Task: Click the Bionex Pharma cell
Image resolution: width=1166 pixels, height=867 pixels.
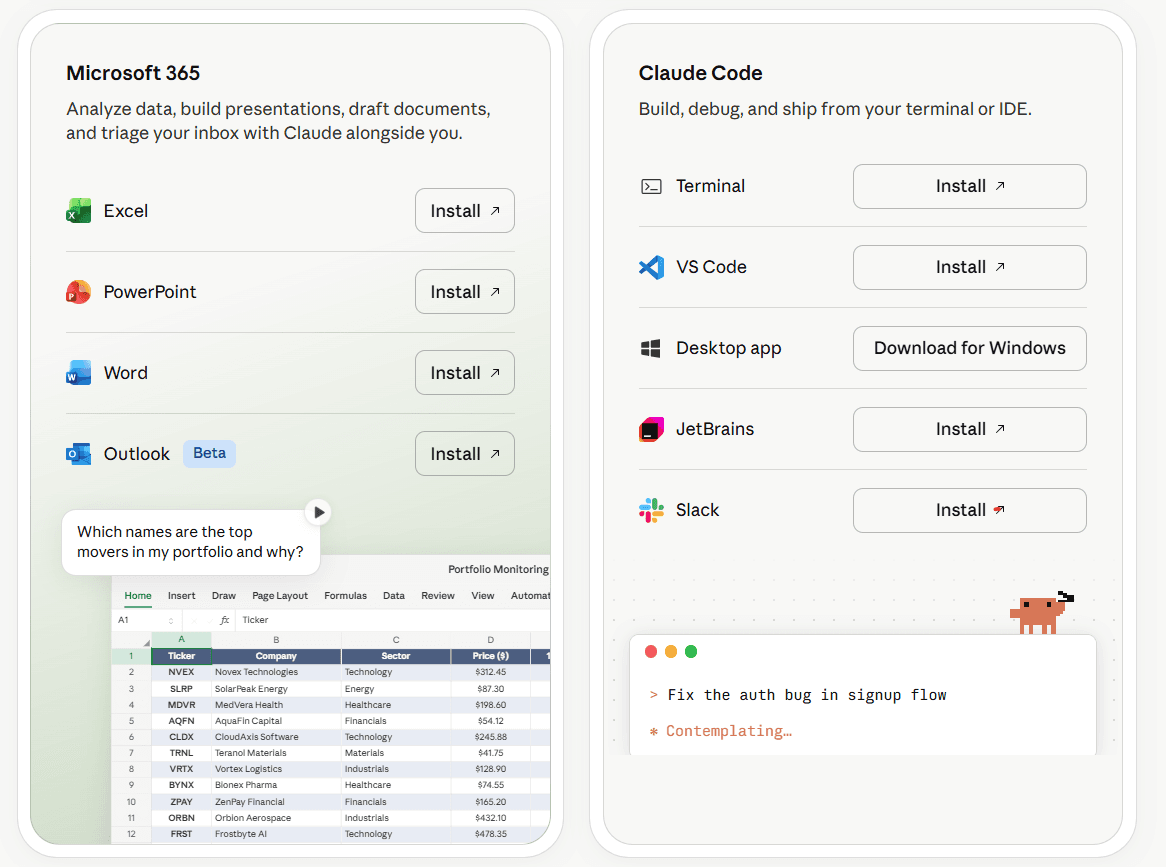Action: [276, 785]
